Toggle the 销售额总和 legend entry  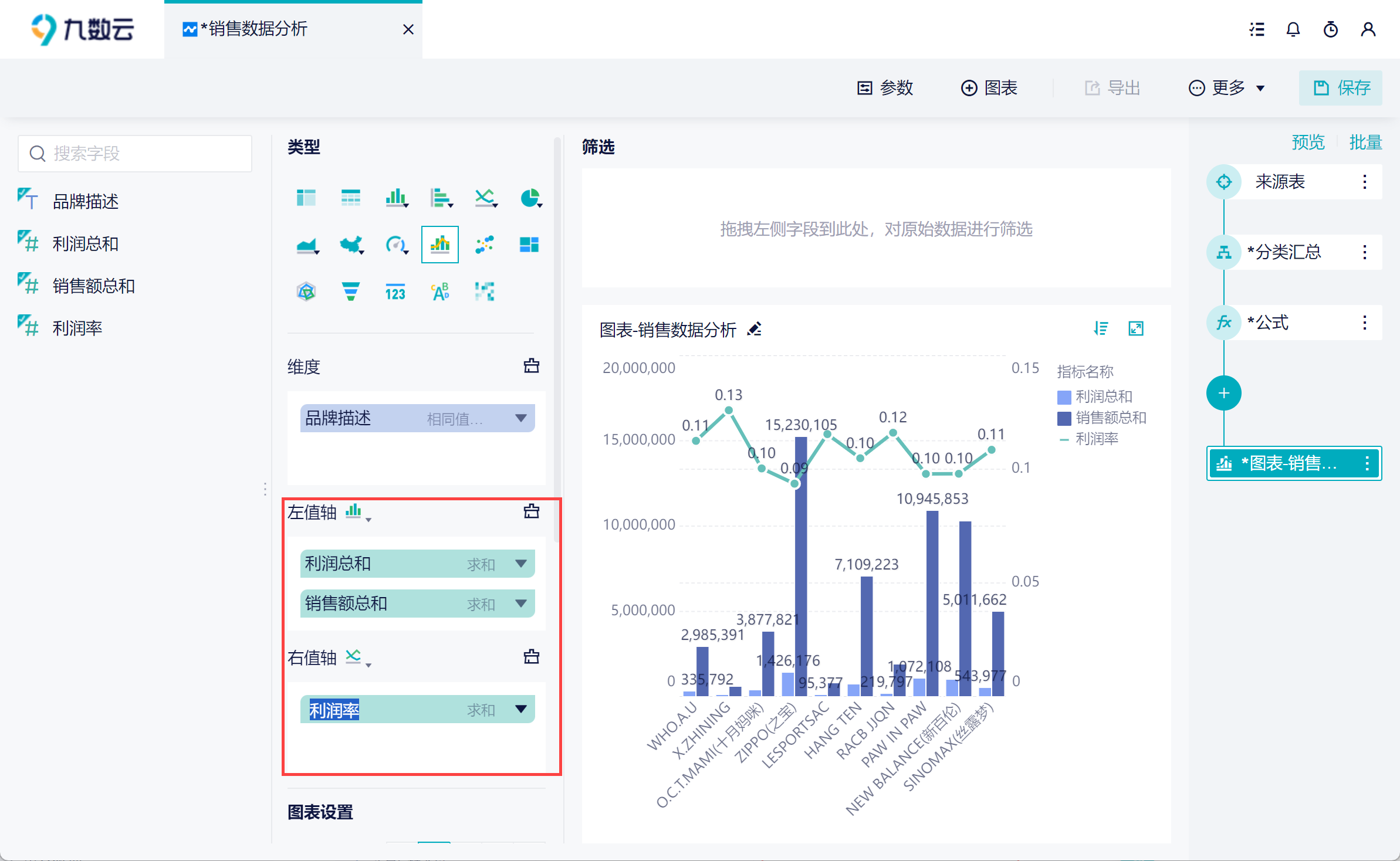pos(1102,418)
